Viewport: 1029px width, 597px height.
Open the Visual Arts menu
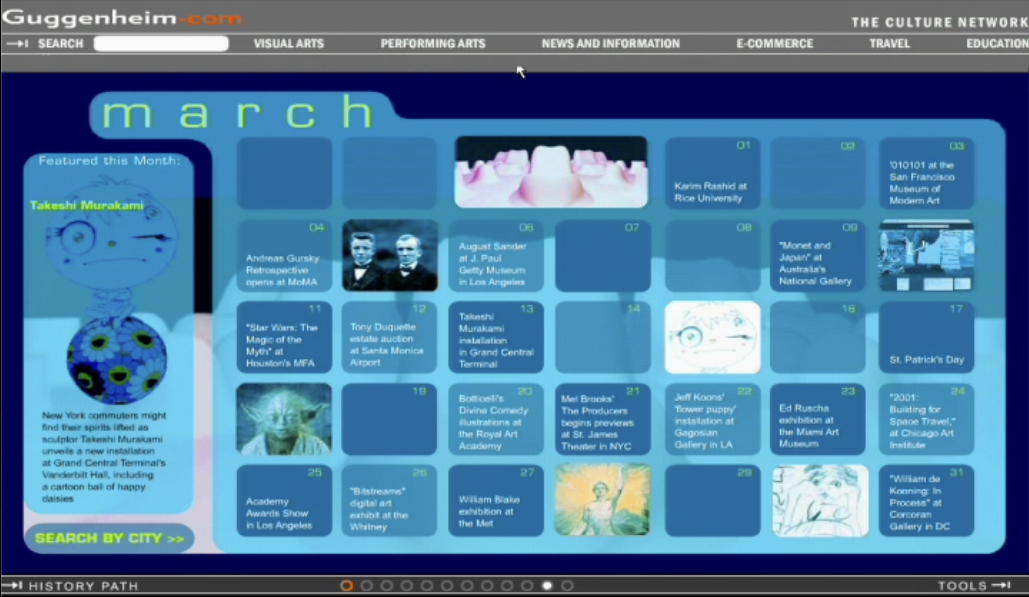pos(288,44)
